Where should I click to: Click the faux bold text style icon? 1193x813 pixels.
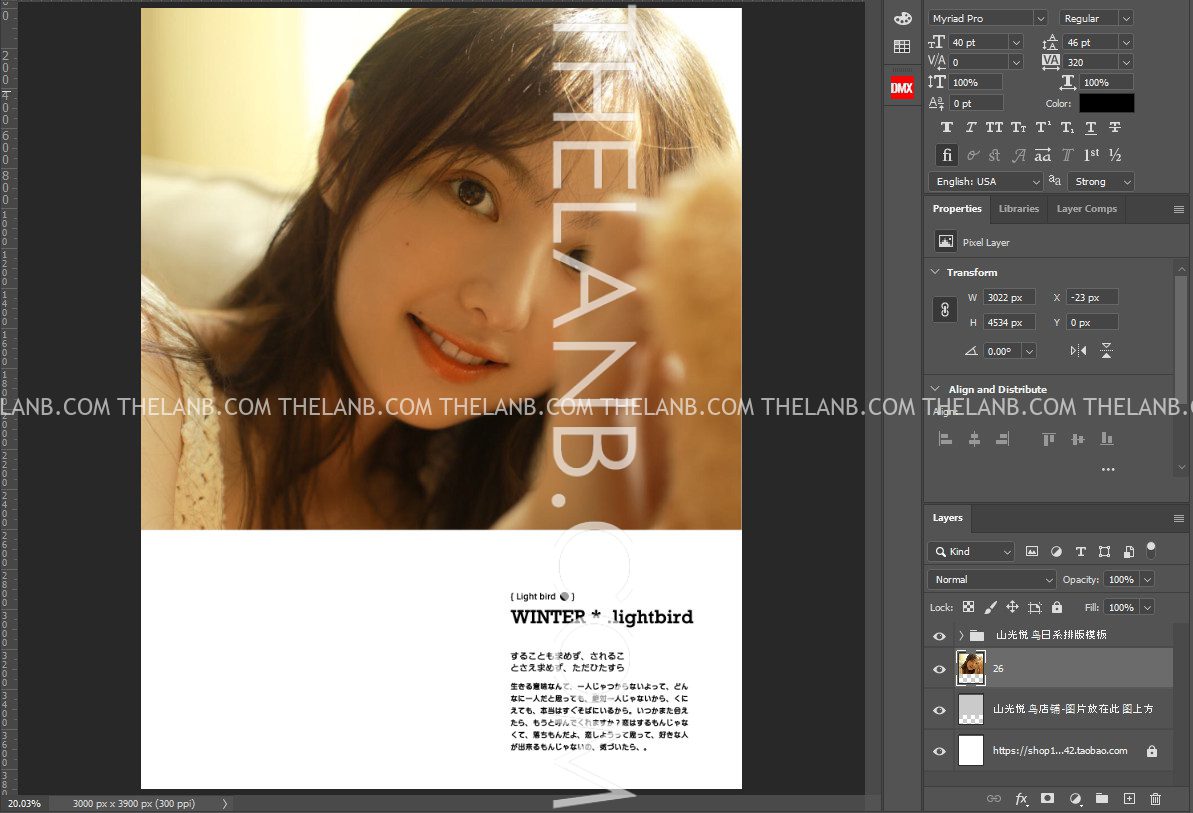947,128
